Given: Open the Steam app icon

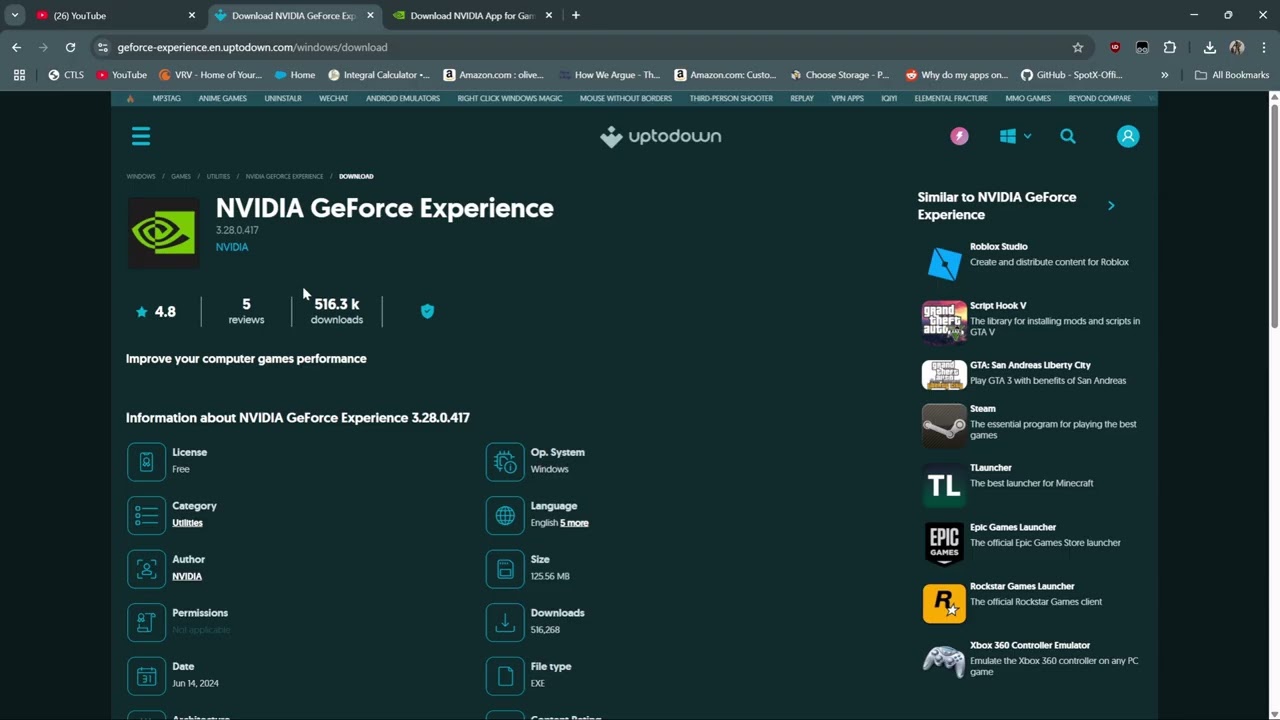Looking at the screenshot, I should tap(944, 425).
